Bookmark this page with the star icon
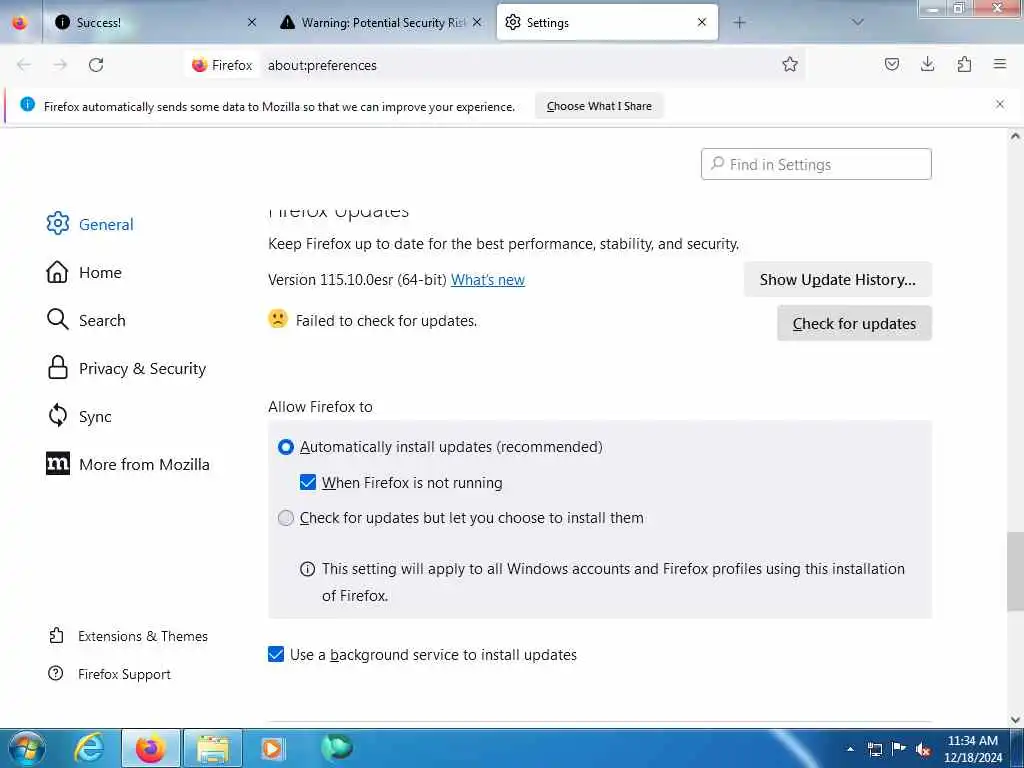Viewport: 1024px width, 768px height. click(790, 64)
